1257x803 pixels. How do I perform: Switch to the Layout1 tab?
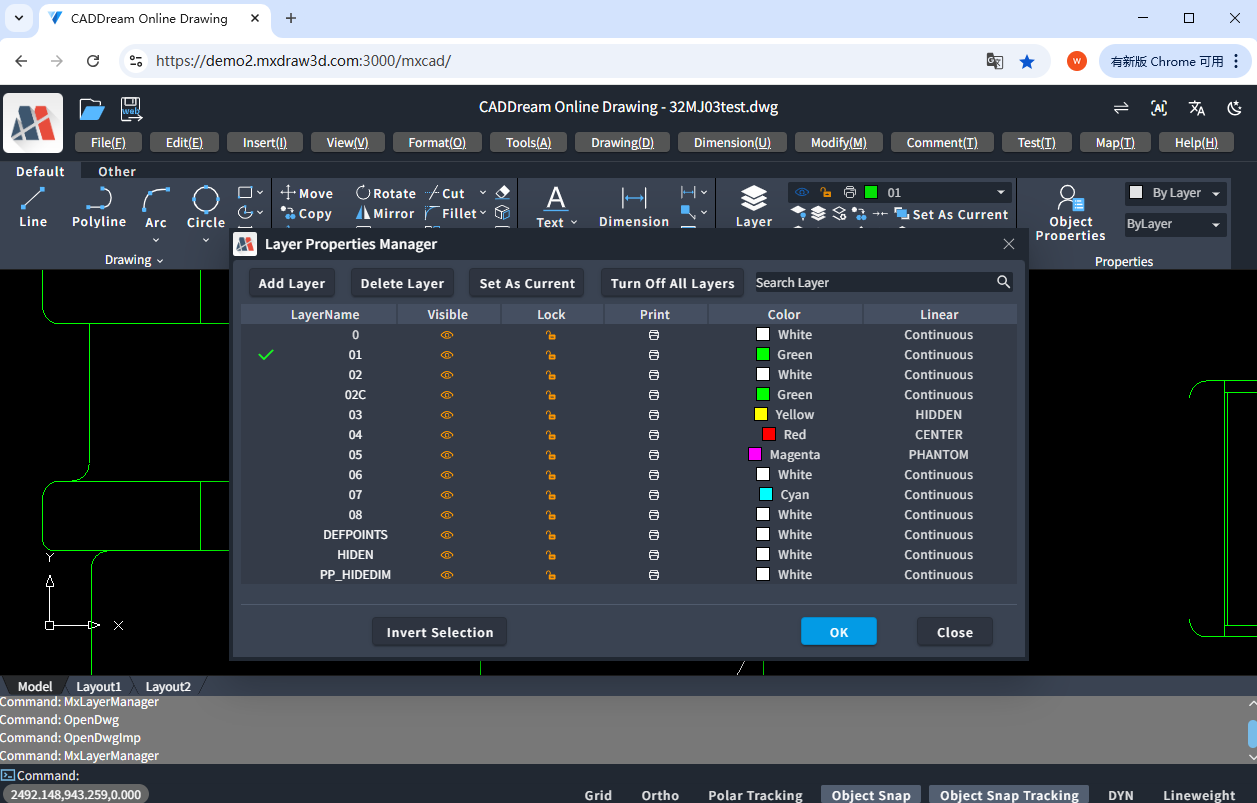(x=98, y=686)
